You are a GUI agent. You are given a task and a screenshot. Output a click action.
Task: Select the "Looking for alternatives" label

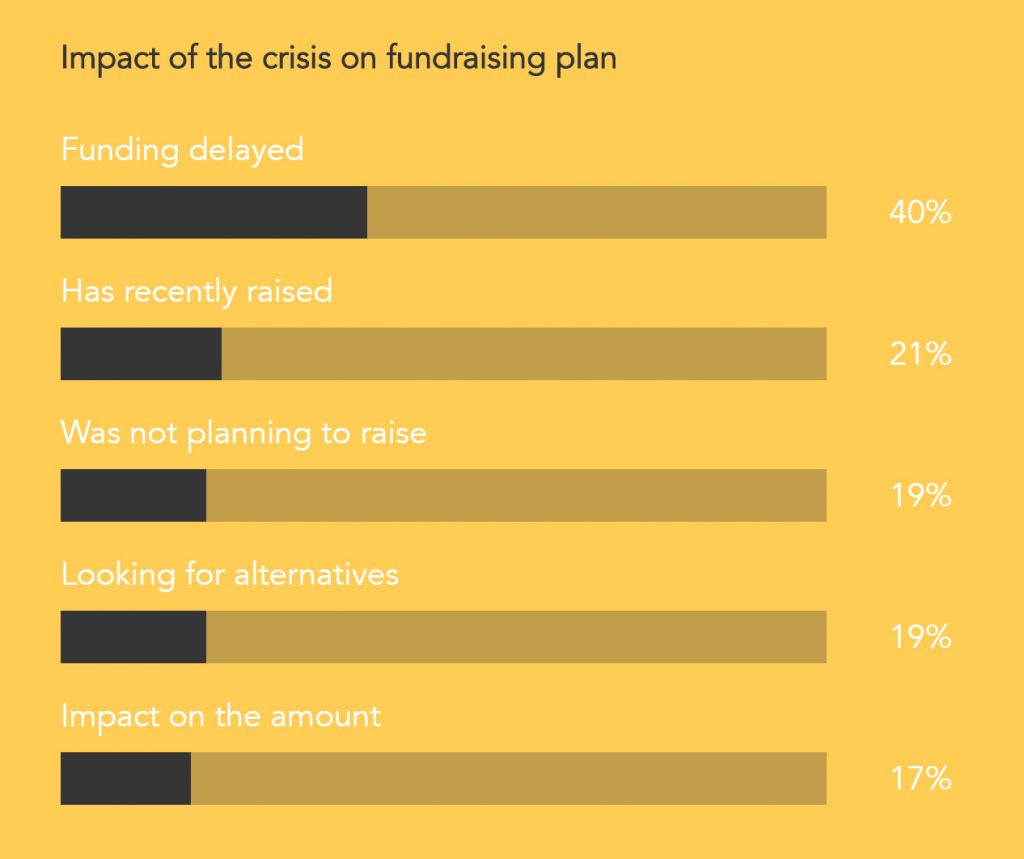(x=230, y=575)
